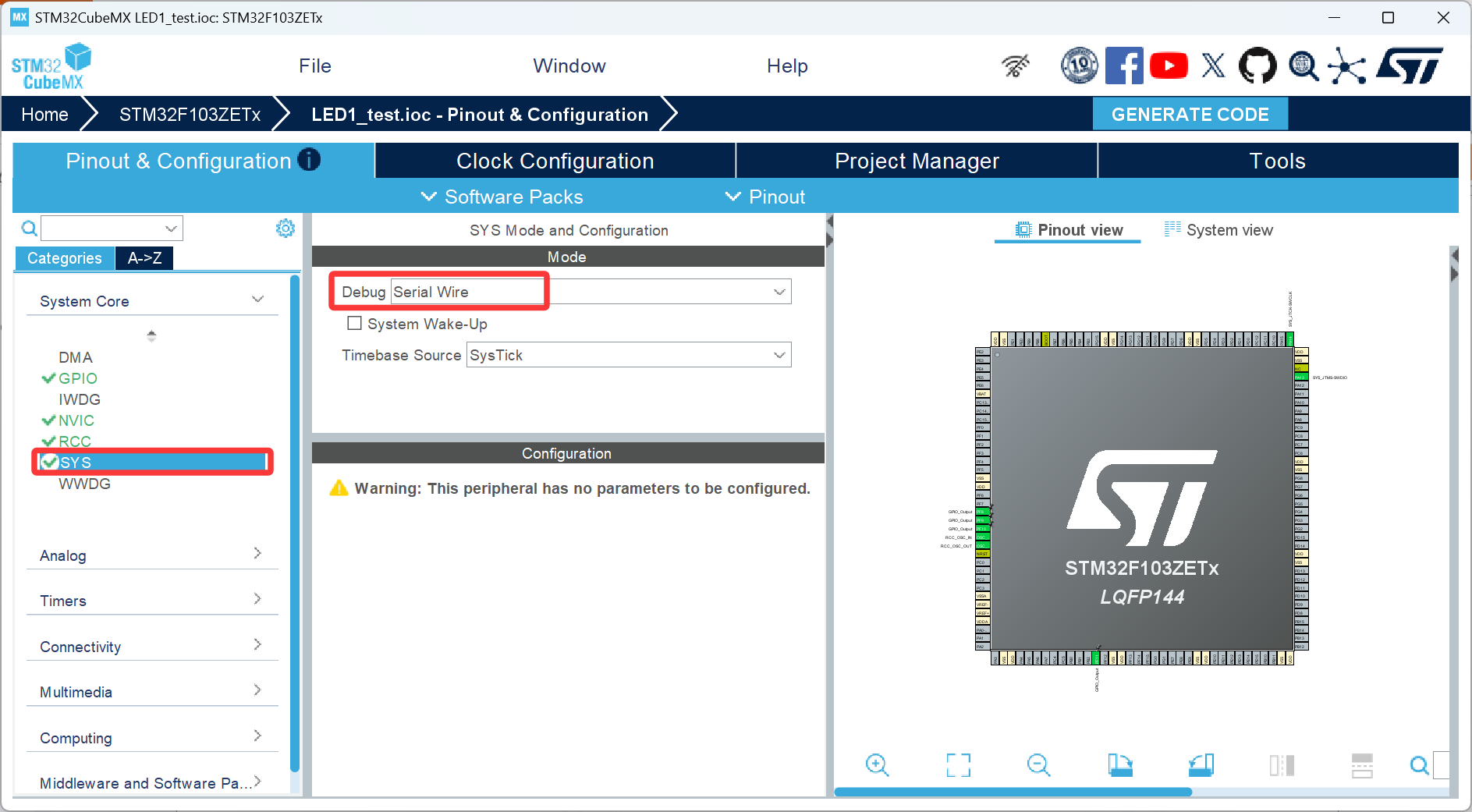This screenshot has height=812, width=1472.
Task: Zoom in on the chip pinout
Action: point(878,765)
